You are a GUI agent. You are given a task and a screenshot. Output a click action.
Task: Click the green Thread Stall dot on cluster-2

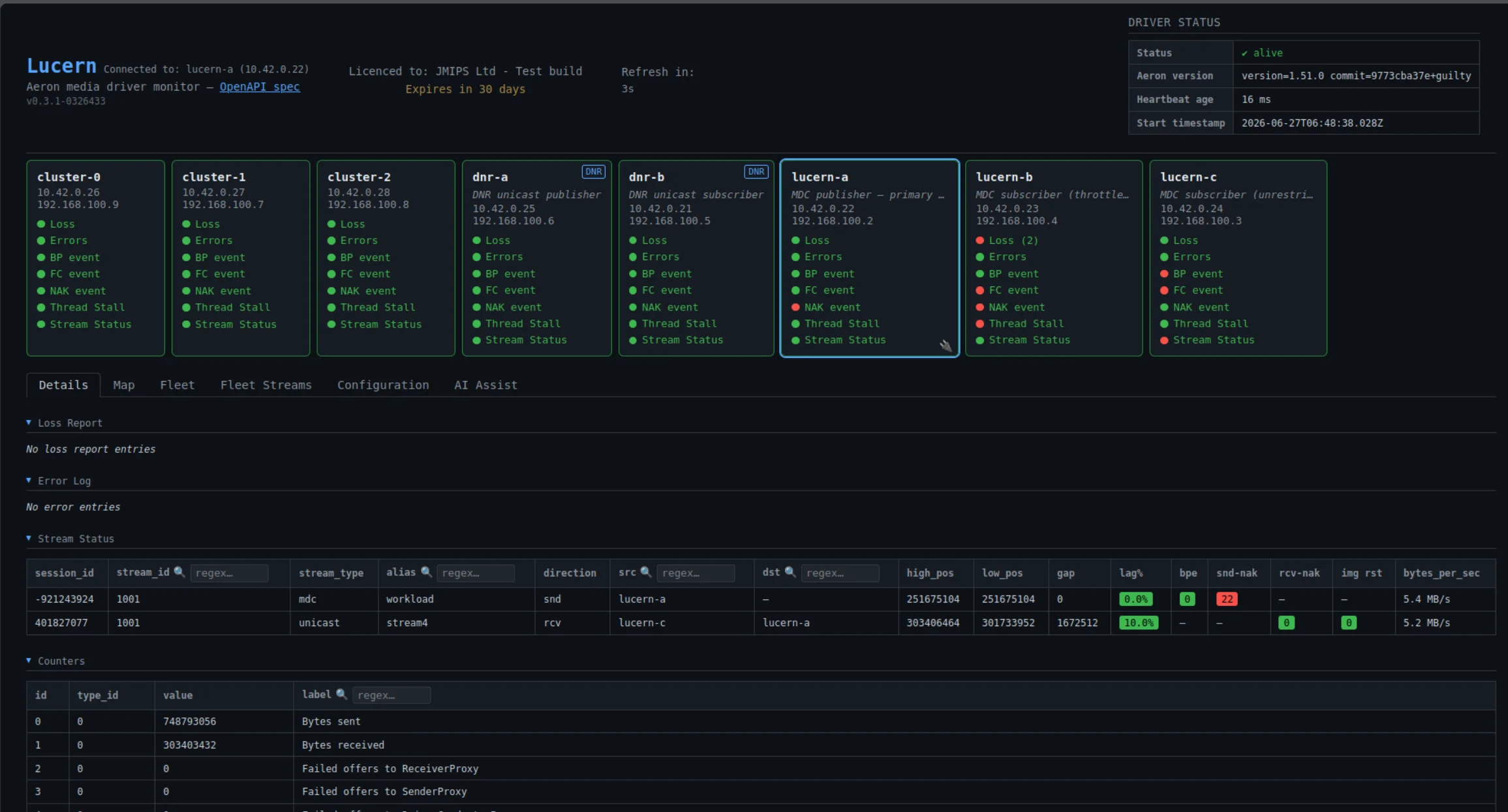pos(331,307)
